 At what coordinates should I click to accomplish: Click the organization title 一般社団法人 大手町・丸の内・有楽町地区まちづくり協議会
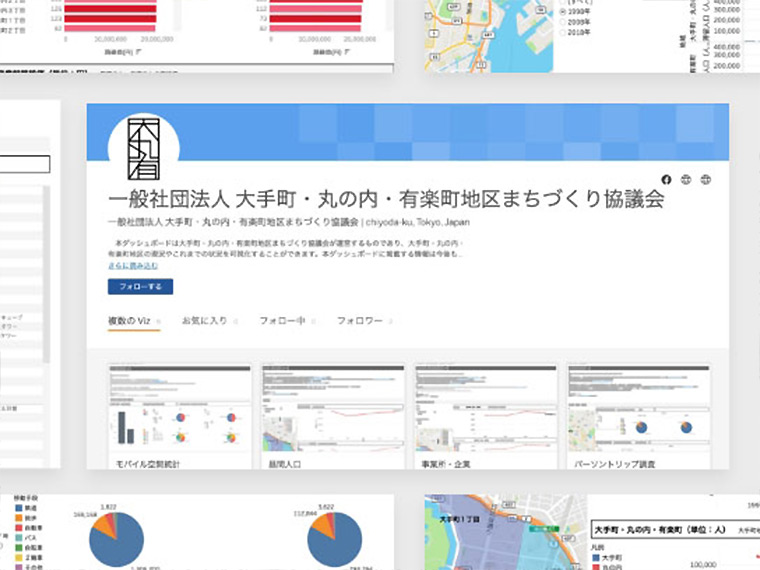tap(386, 199)
